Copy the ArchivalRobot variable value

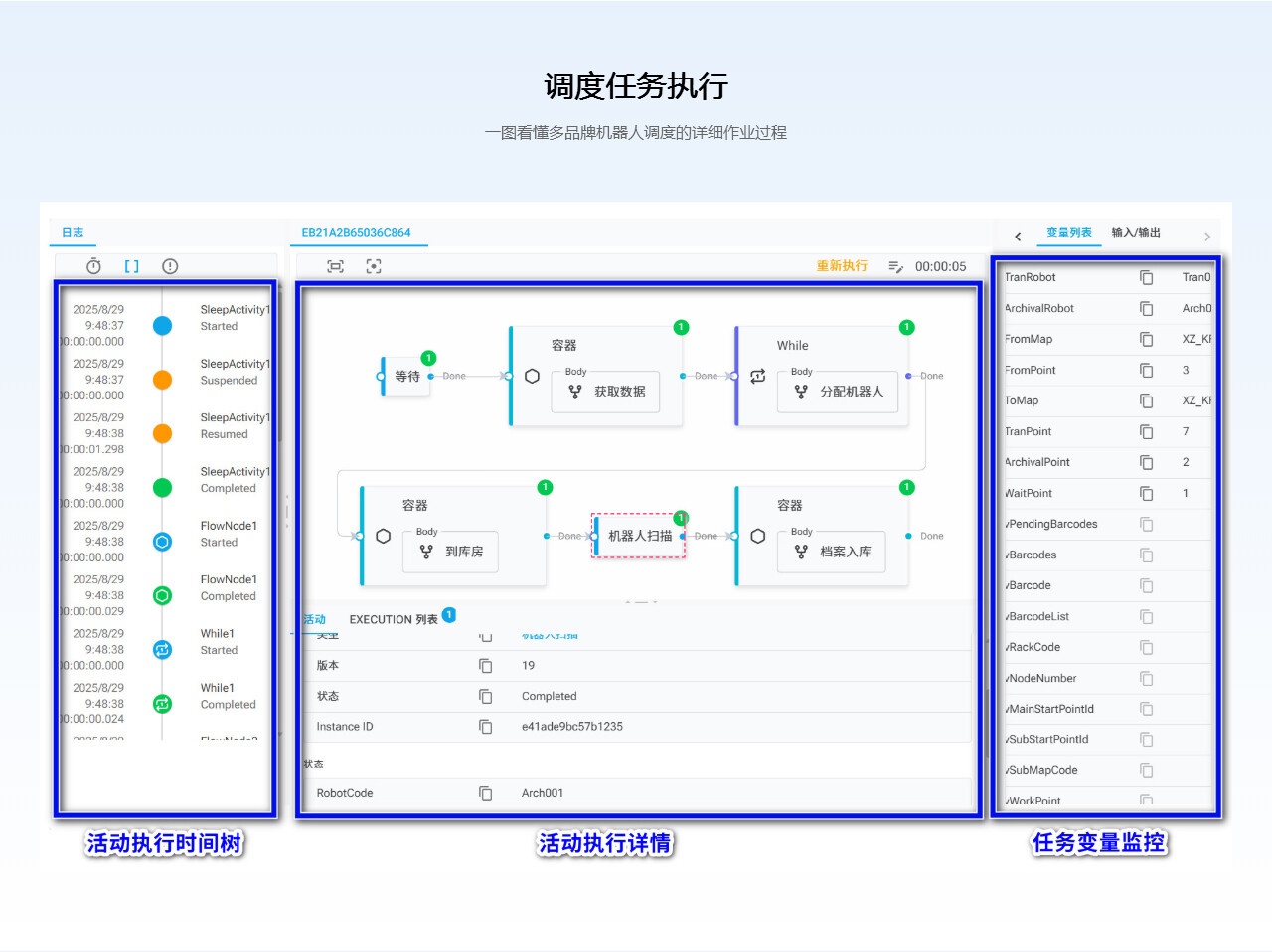(1146, 308)
